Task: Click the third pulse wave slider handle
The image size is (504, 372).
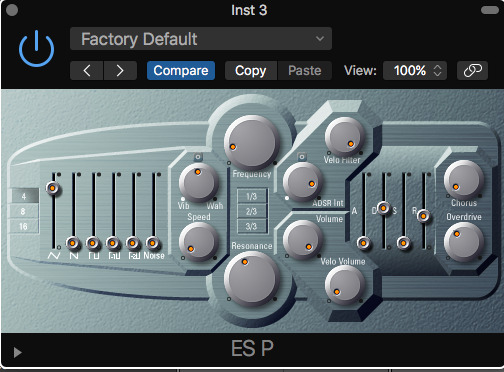Action: click(133, 243)
